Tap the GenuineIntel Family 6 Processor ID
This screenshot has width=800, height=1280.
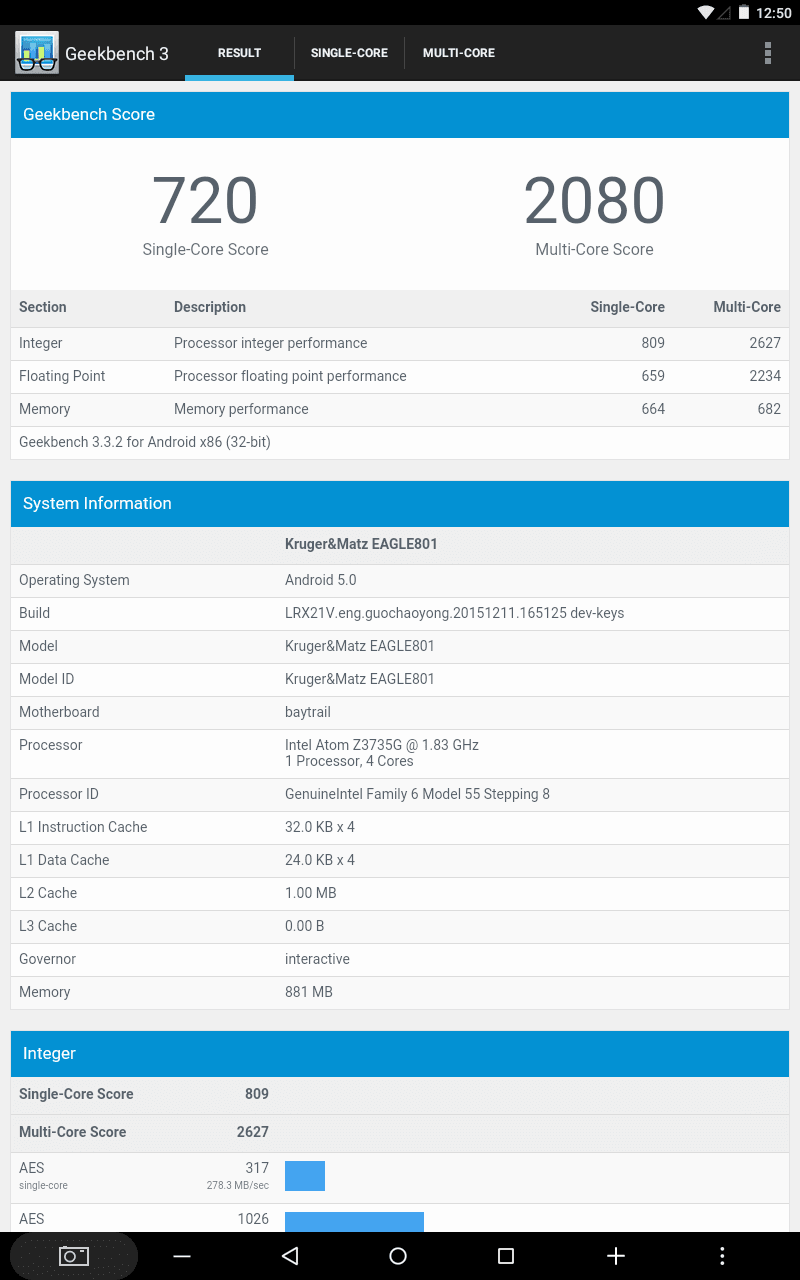tap(417, 794)
